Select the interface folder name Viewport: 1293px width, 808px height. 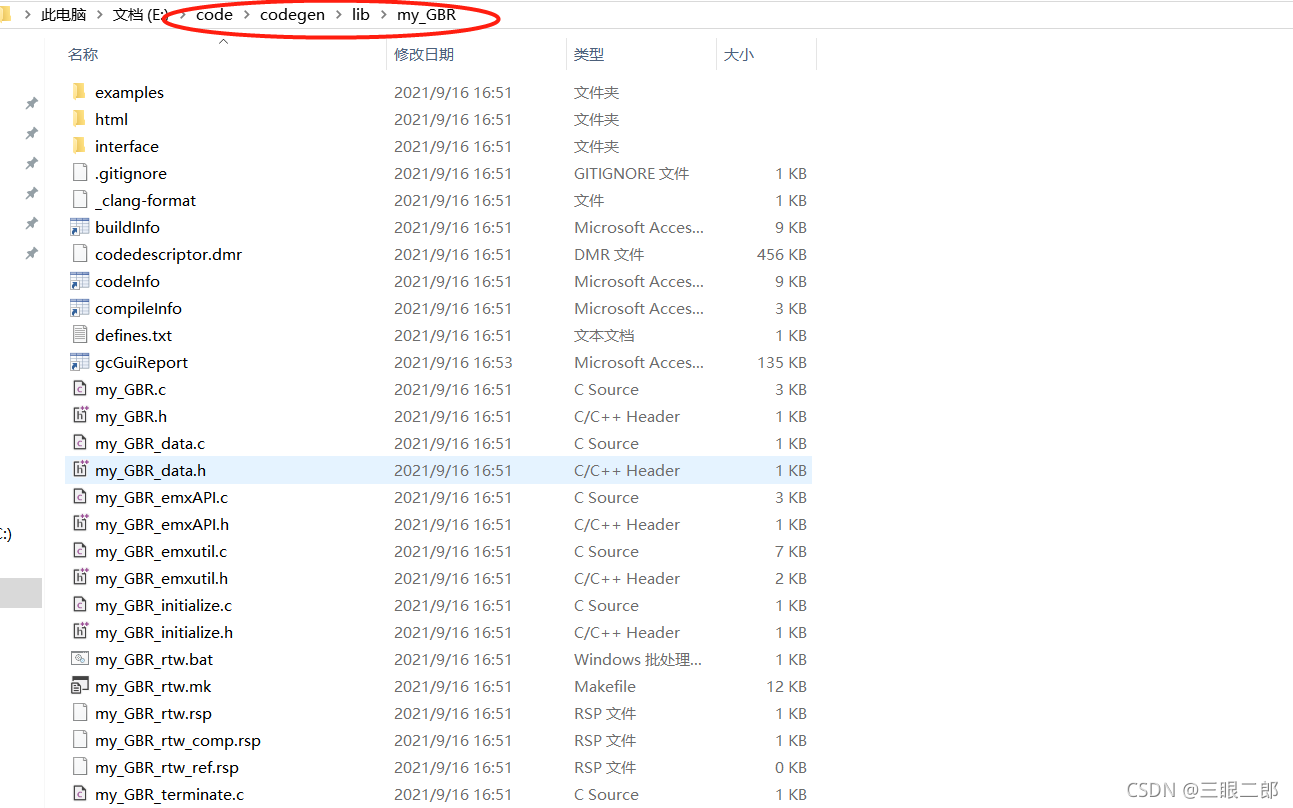pos(127,146)
